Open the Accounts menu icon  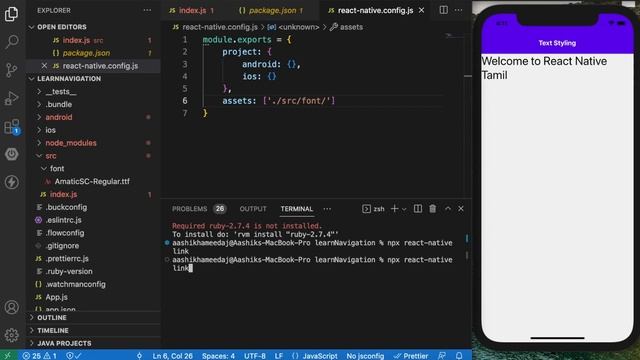11,307
